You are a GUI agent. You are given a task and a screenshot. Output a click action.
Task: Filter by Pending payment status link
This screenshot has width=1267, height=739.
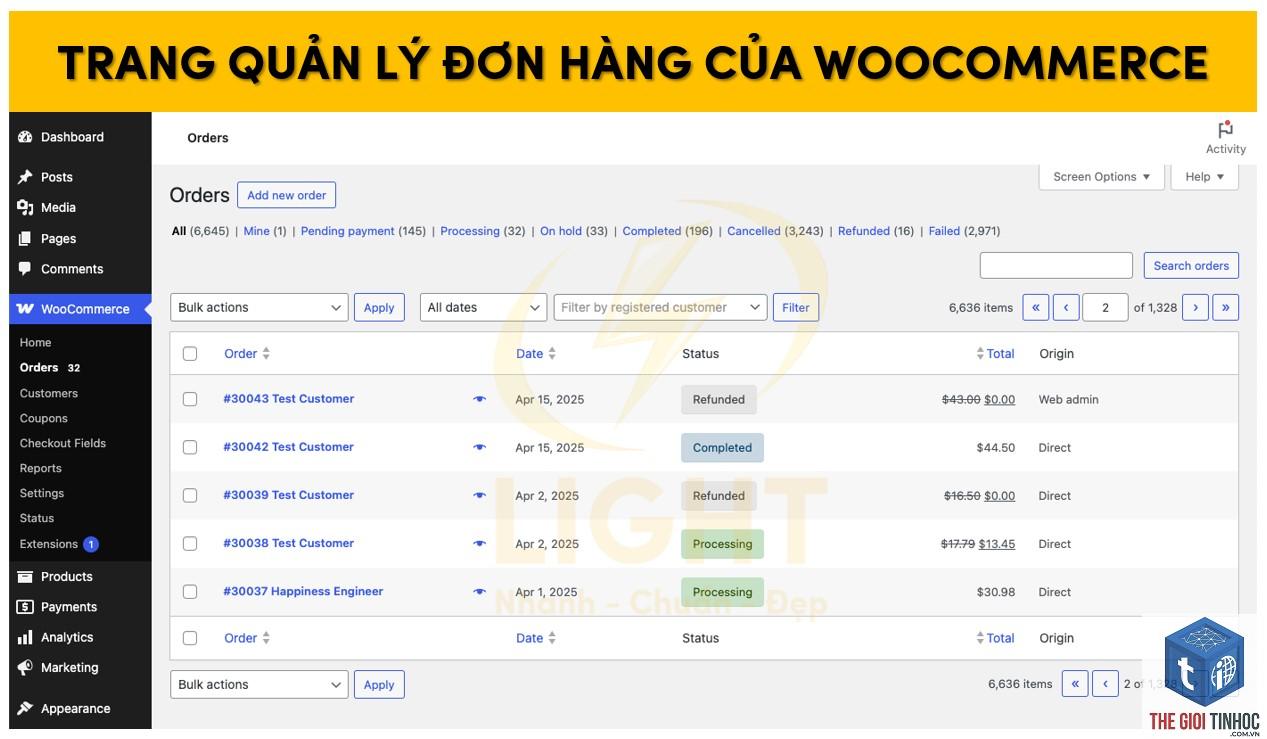pyautogui.click(x=348, y=231)
